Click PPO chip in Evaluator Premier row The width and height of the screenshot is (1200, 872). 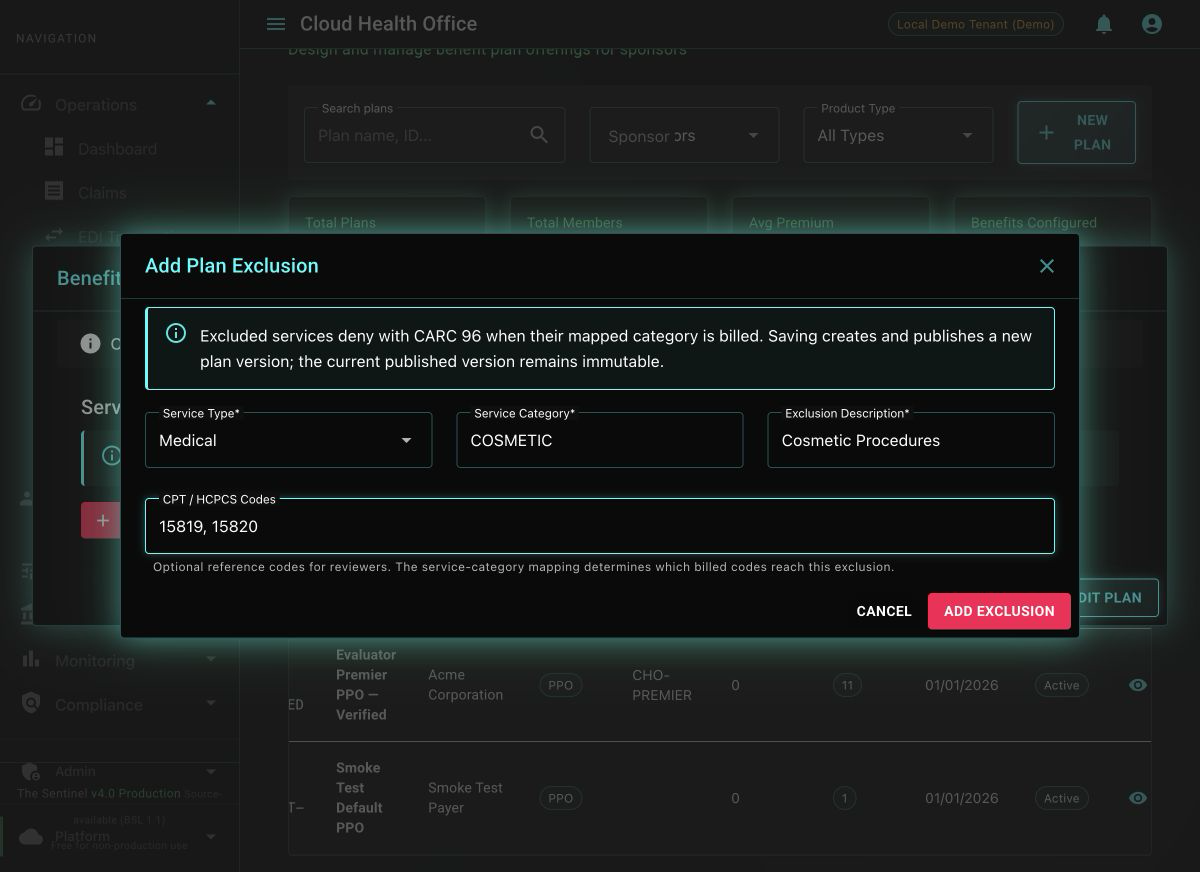point(561,685)
